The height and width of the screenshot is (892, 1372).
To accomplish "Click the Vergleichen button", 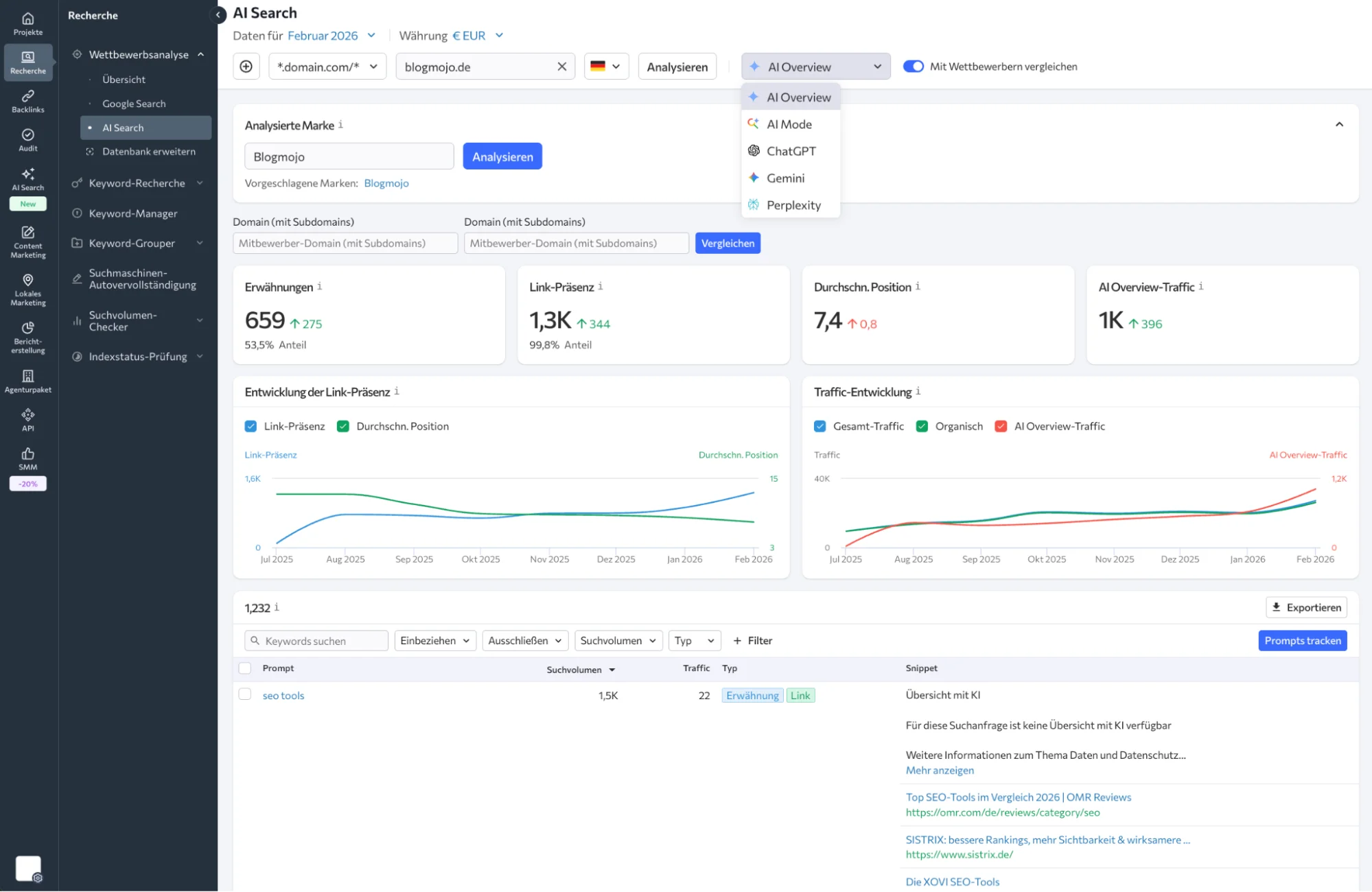I will pyautogui.click(x=728, y=243).
